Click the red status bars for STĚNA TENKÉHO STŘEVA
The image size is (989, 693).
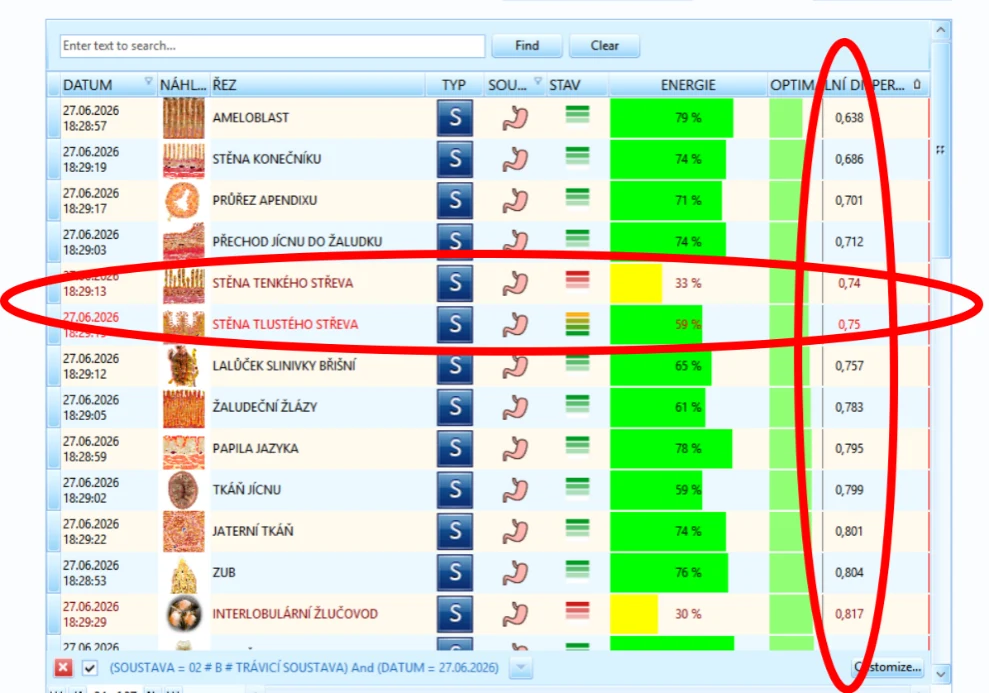click(577, 279)
